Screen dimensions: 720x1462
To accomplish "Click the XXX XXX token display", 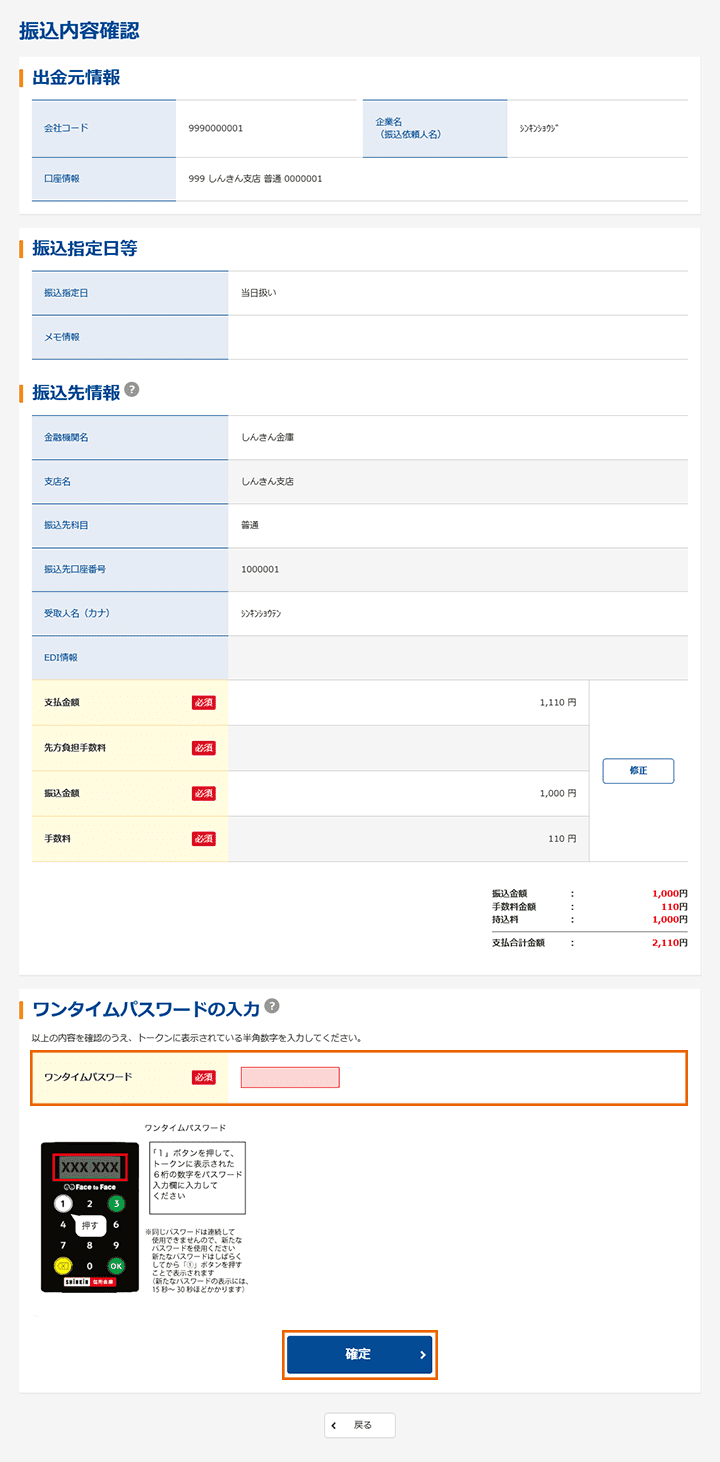I will coord(90,1167).
